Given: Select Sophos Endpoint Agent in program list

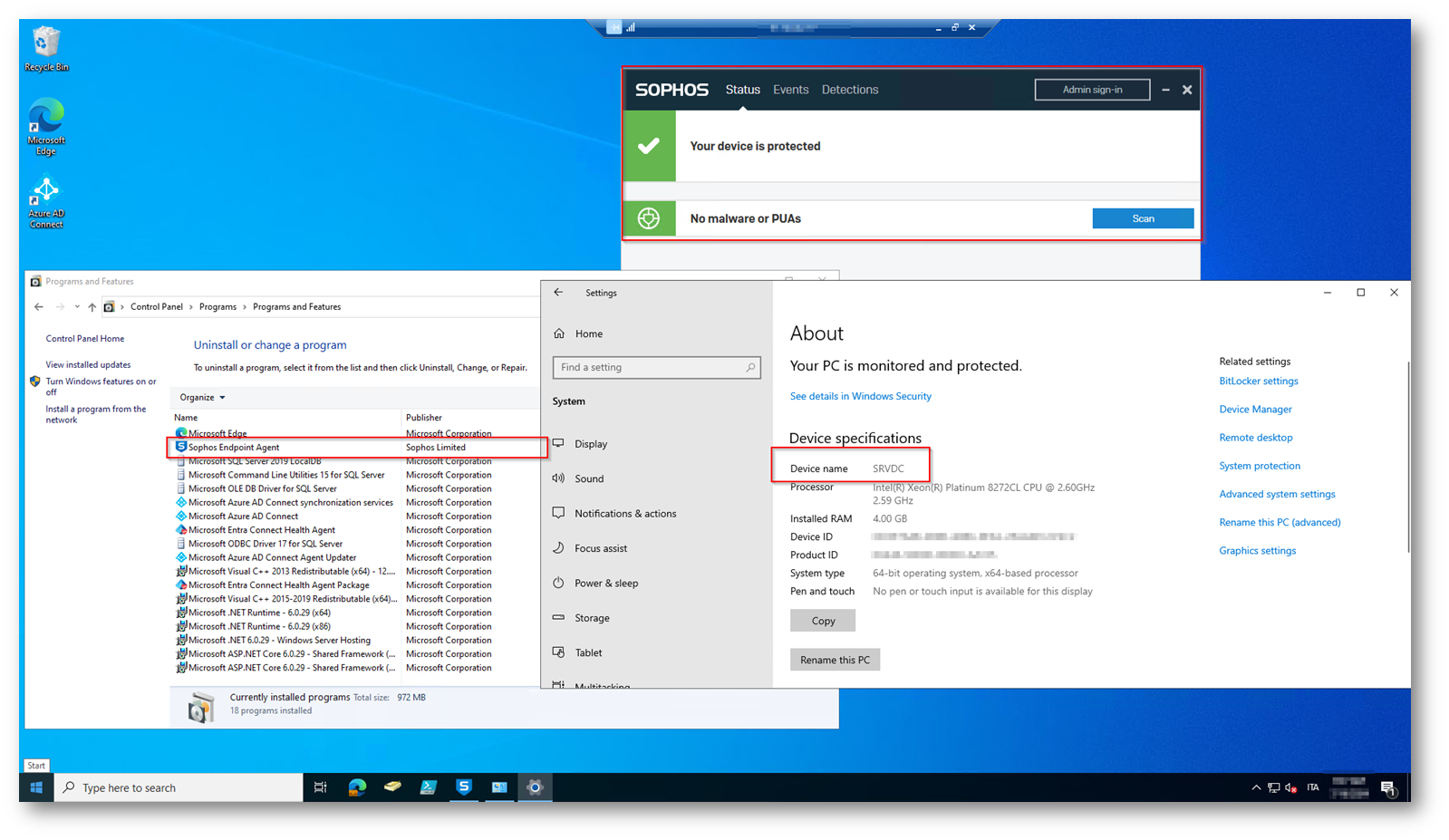Looking at the screenshot, I should click(x=357, y=448).
